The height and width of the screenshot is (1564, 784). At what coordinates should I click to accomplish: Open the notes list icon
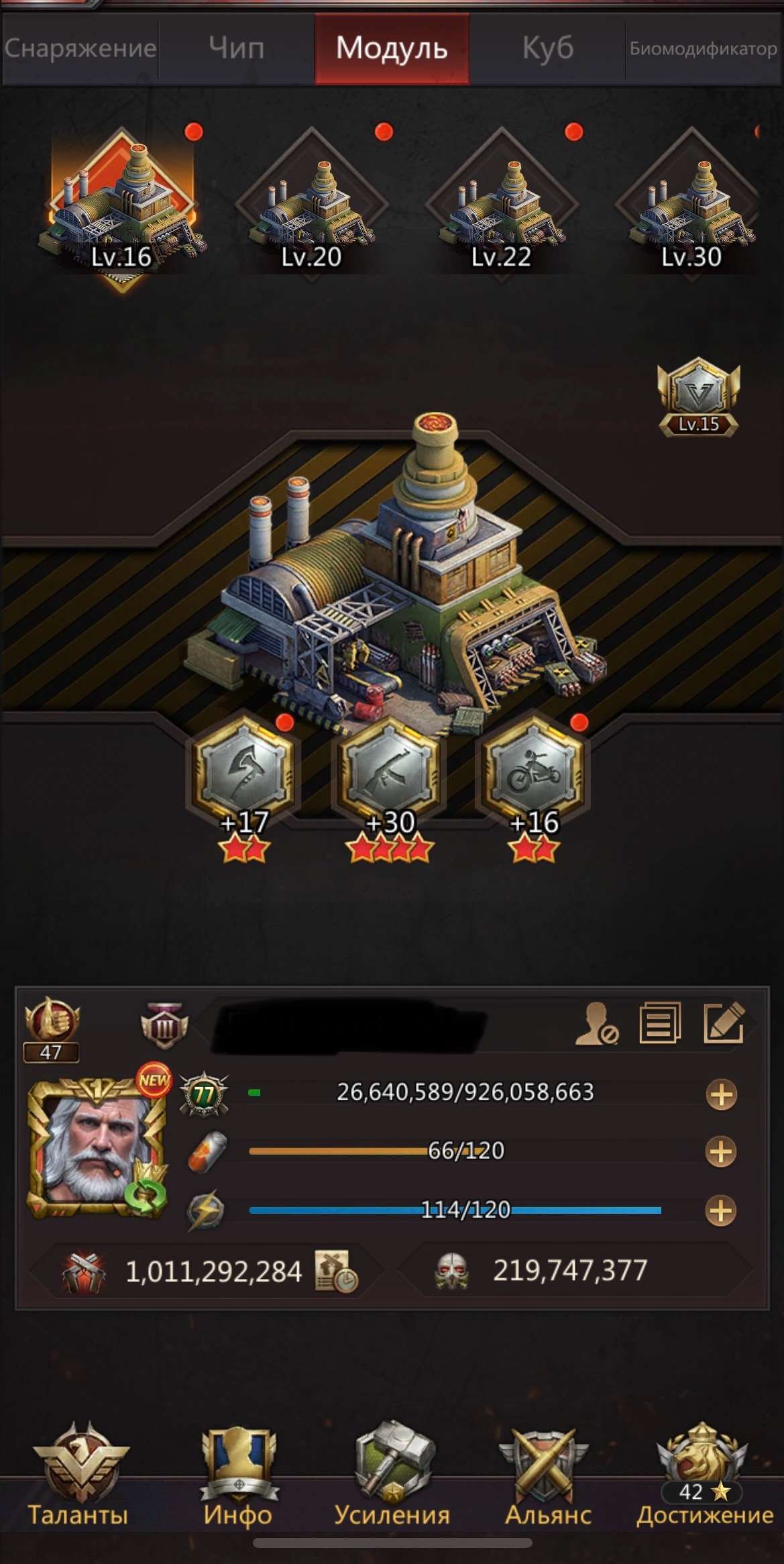coord(660,1023)
